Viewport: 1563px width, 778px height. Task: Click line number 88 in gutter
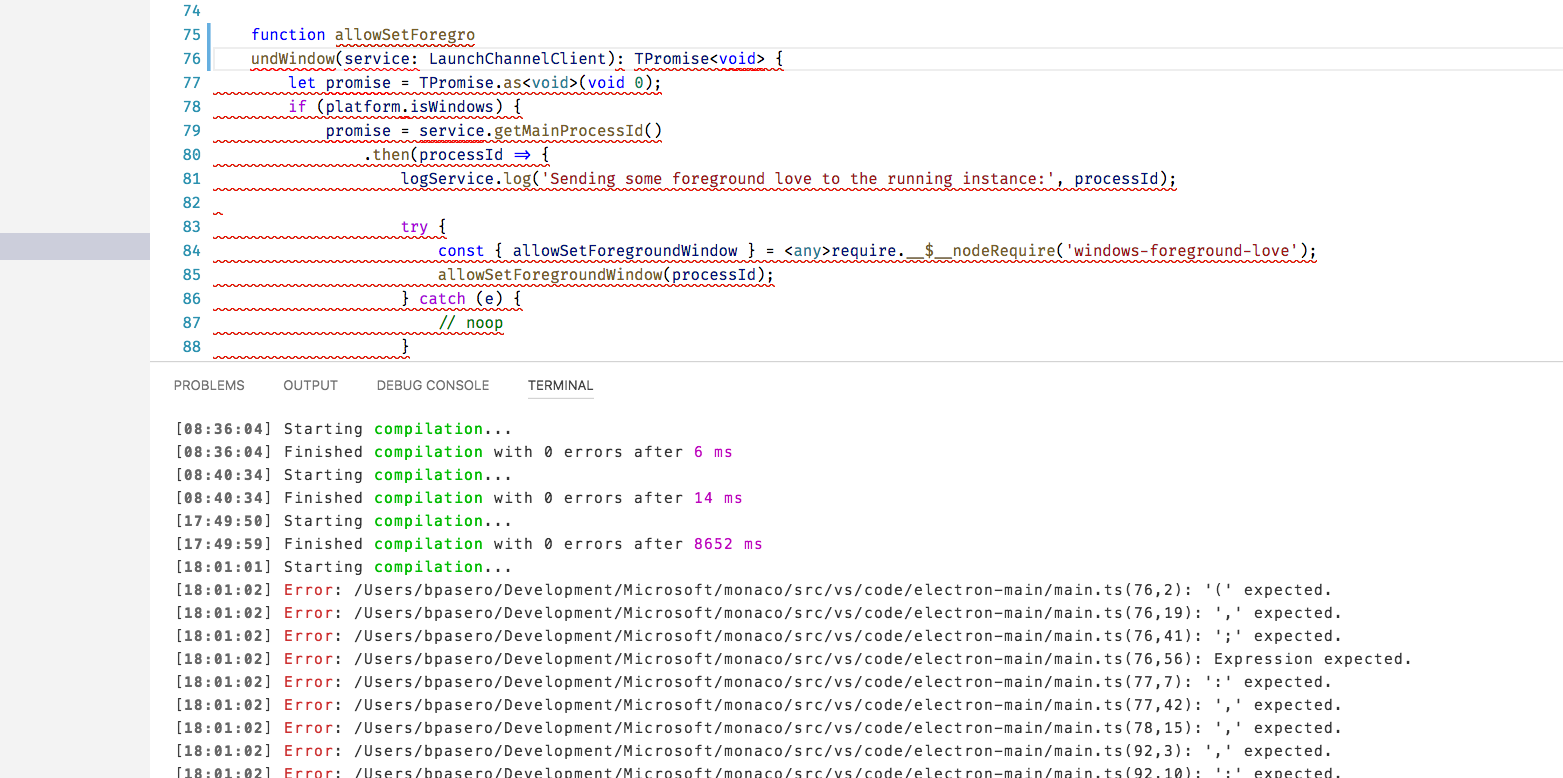pyautogui.click(x=192, y=347)
